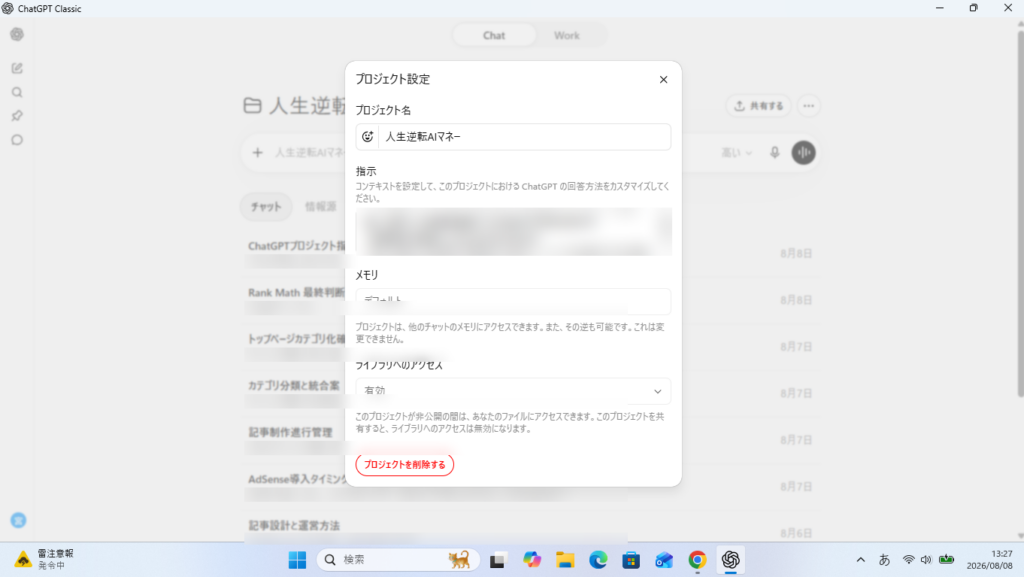Click the volume speaker tray icon
This screenshot has height=577, width=1024.
click(x=926, y=560)
